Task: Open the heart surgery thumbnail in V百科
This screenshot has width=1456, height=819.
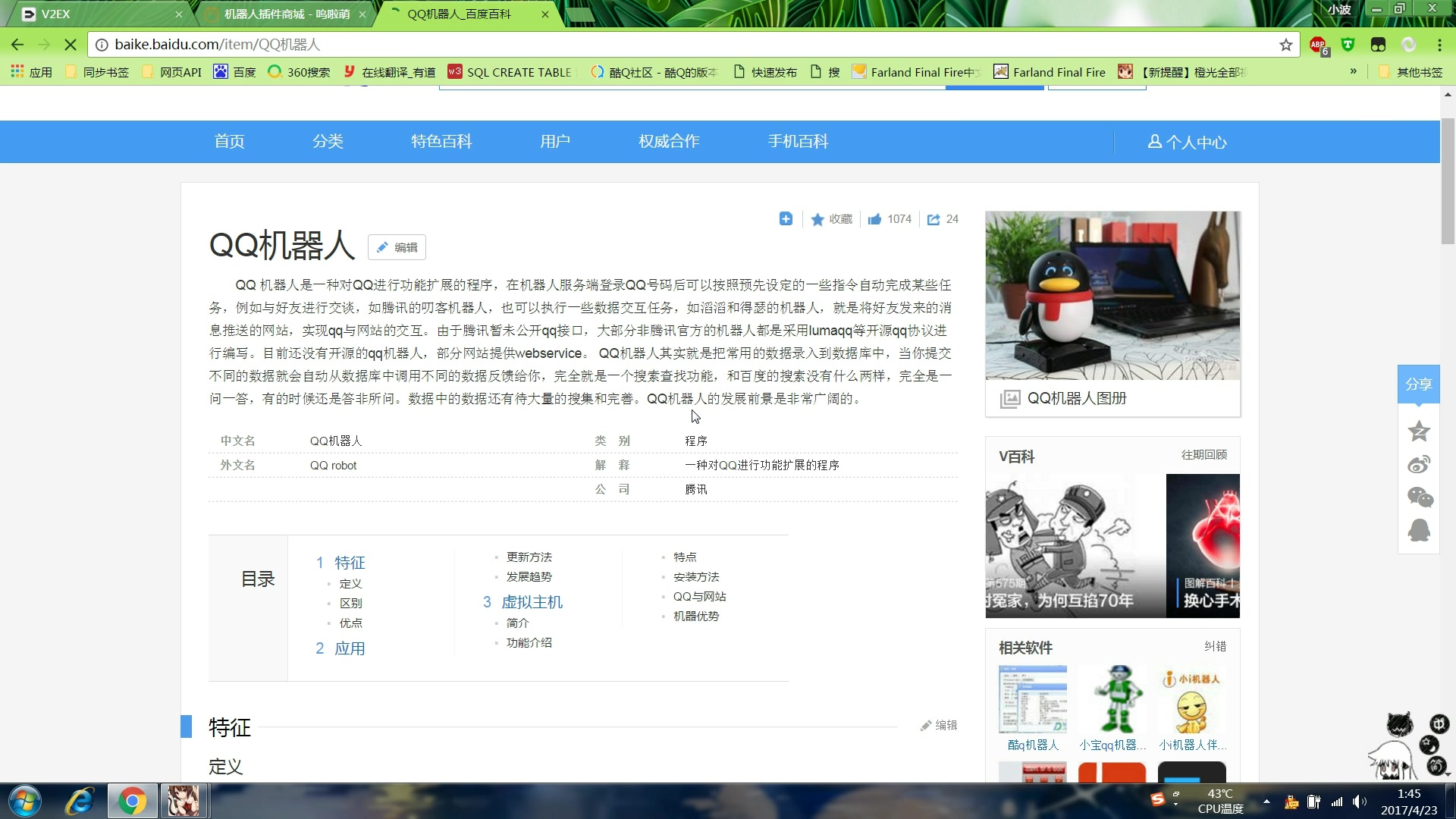Action: tap(1203, 546)
